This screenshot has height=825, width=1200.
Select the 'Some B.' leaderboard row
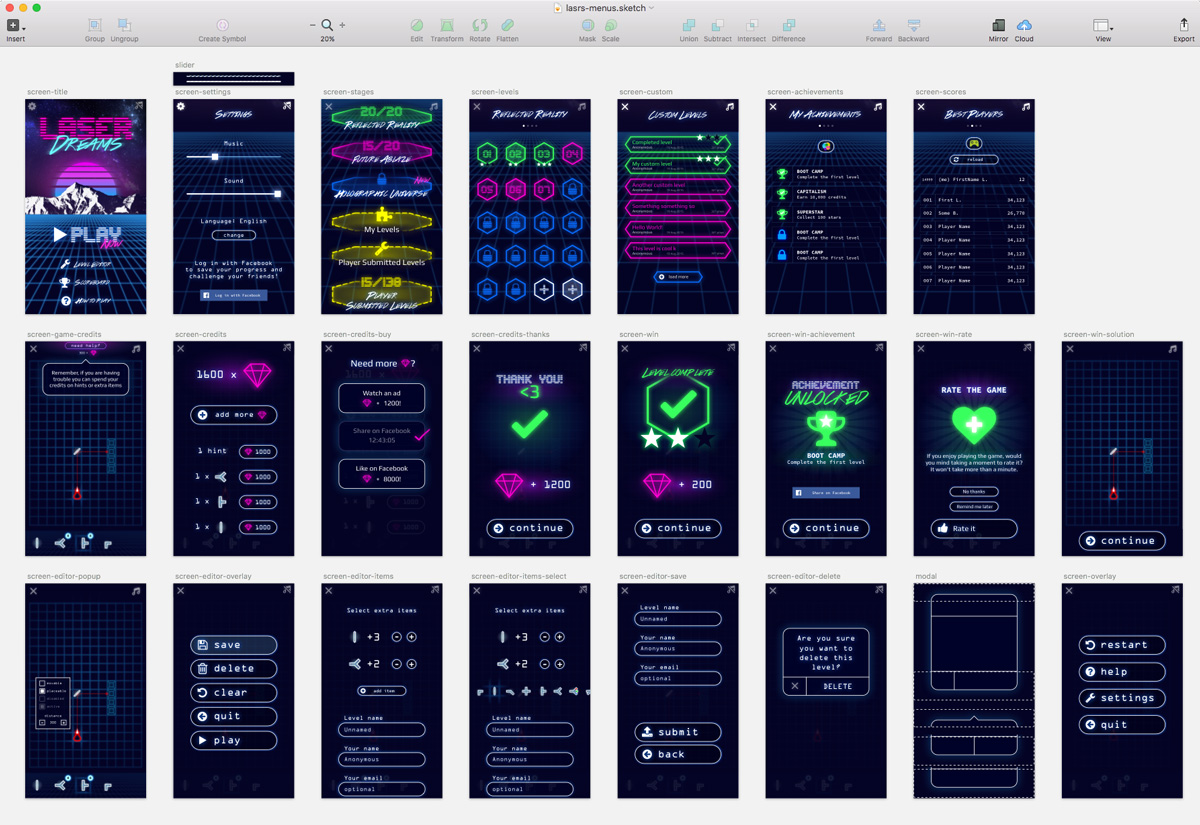pyautogui.click(x=973, y=213)
